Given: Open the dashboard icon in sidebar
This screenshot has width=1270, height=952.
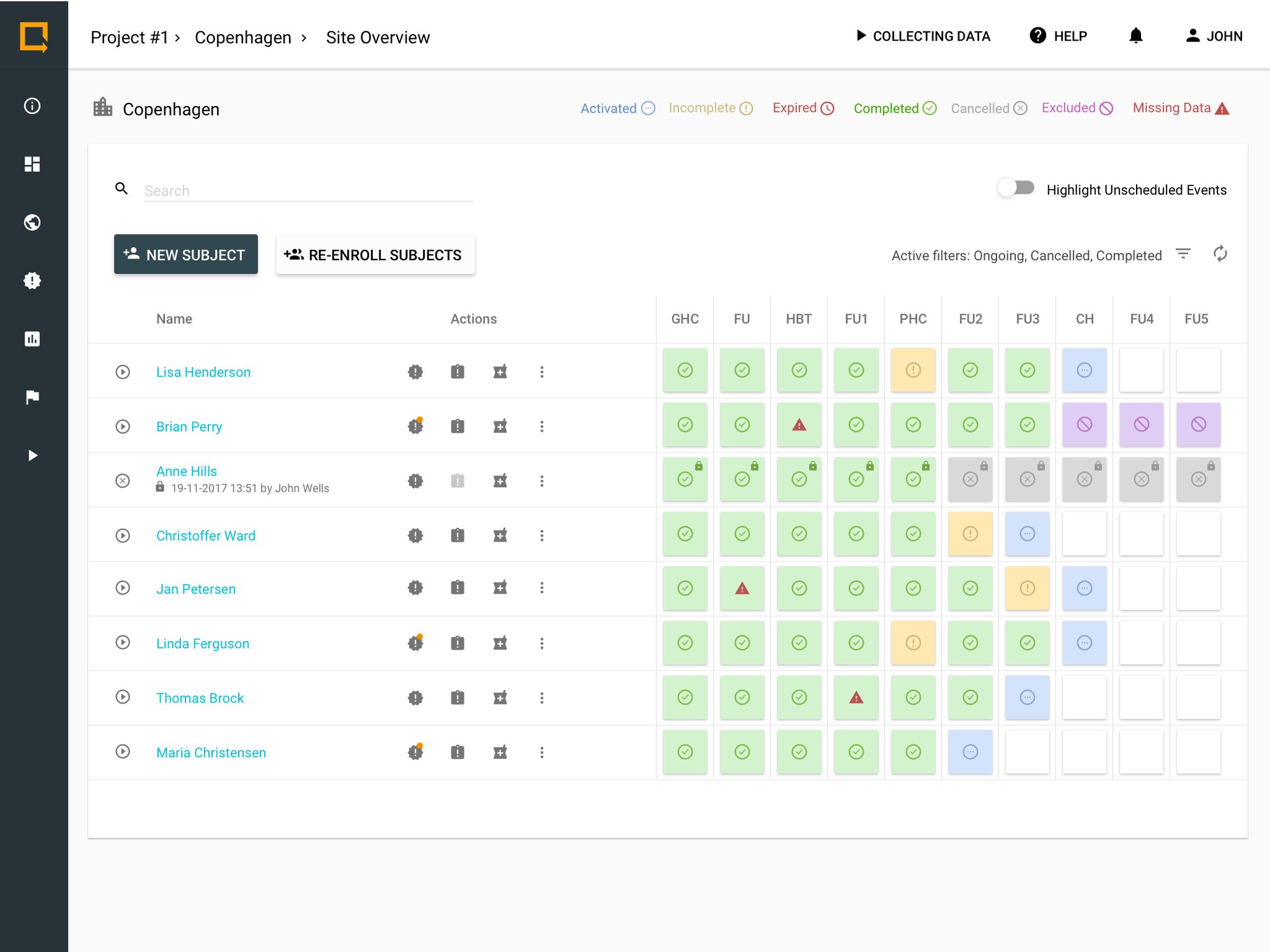Looking at the screenshot, I should 32,164.
